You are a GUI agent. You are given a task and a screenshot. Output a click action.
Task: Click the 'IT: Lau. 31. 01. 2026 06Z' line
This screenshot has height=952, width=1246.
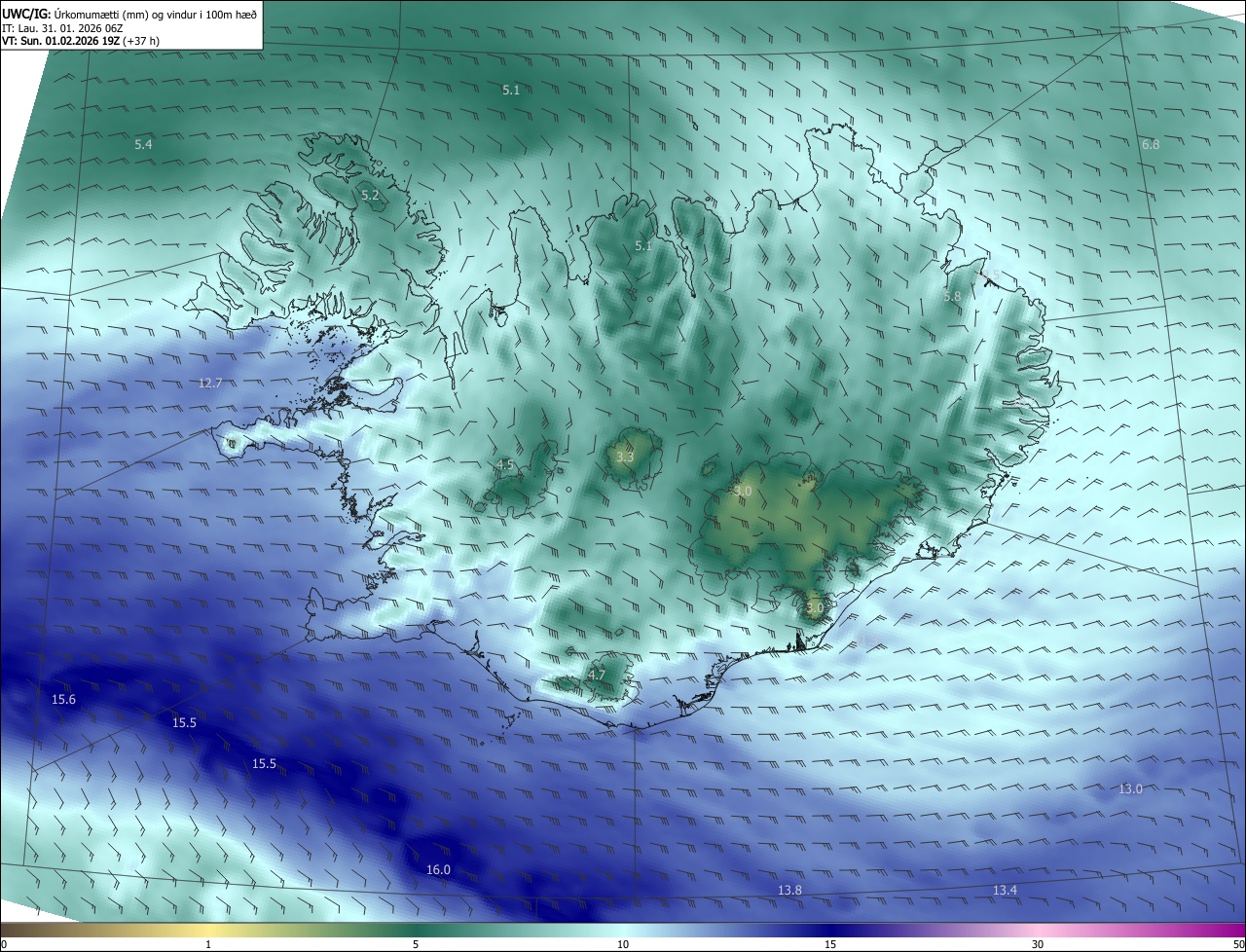coord(62,28)
